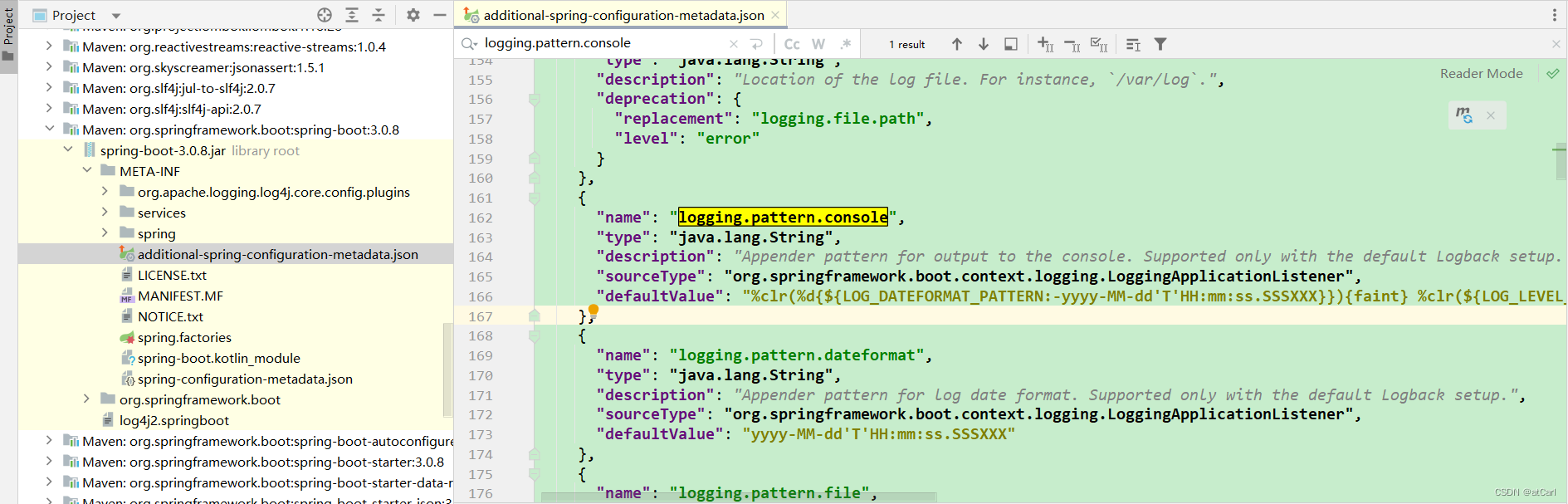Open search filter options
1568x504 pixels.
pos(1160,44)
